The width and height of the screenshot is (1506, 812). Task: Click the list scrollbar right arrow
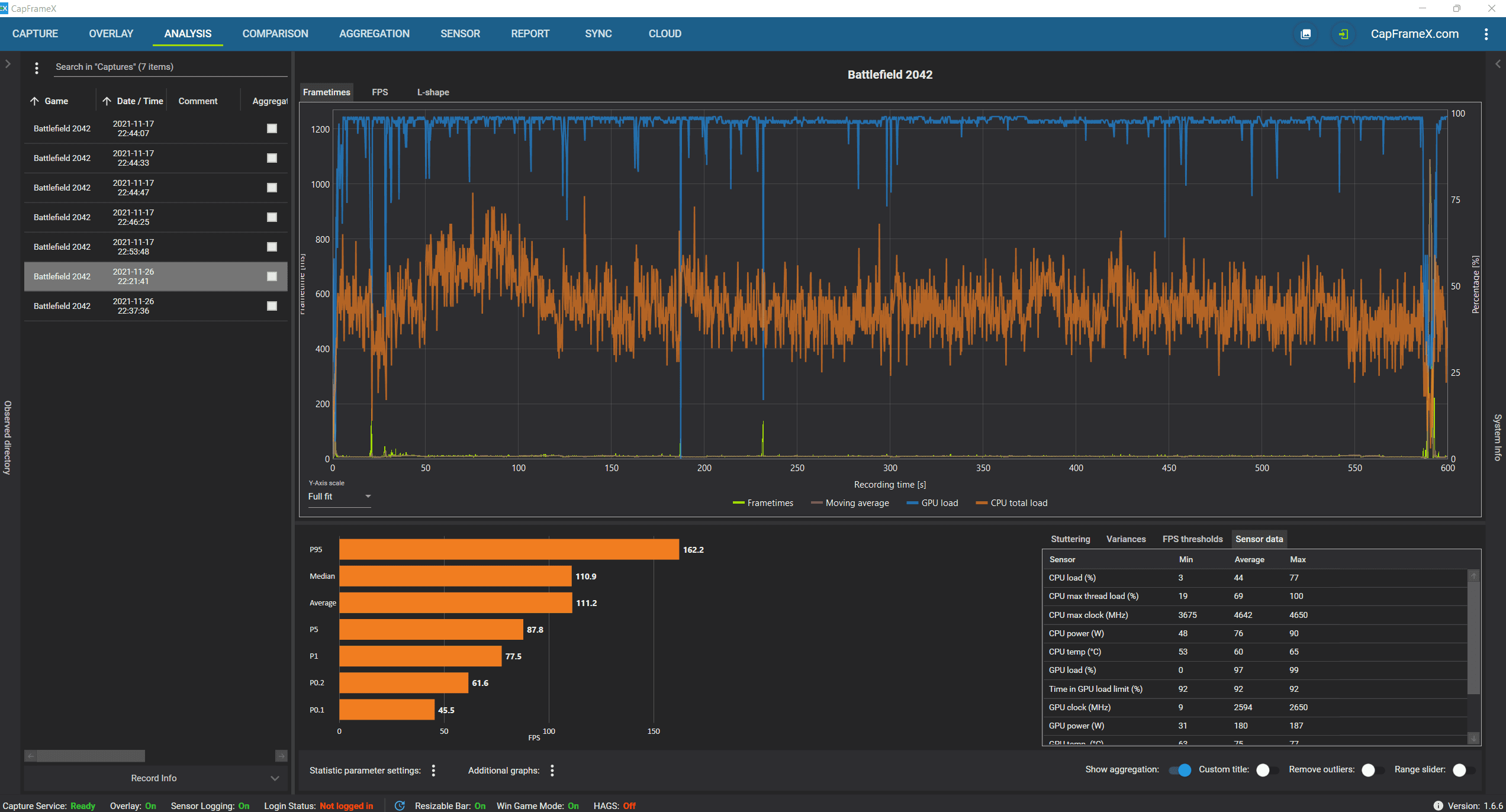[x=281, y=756]
